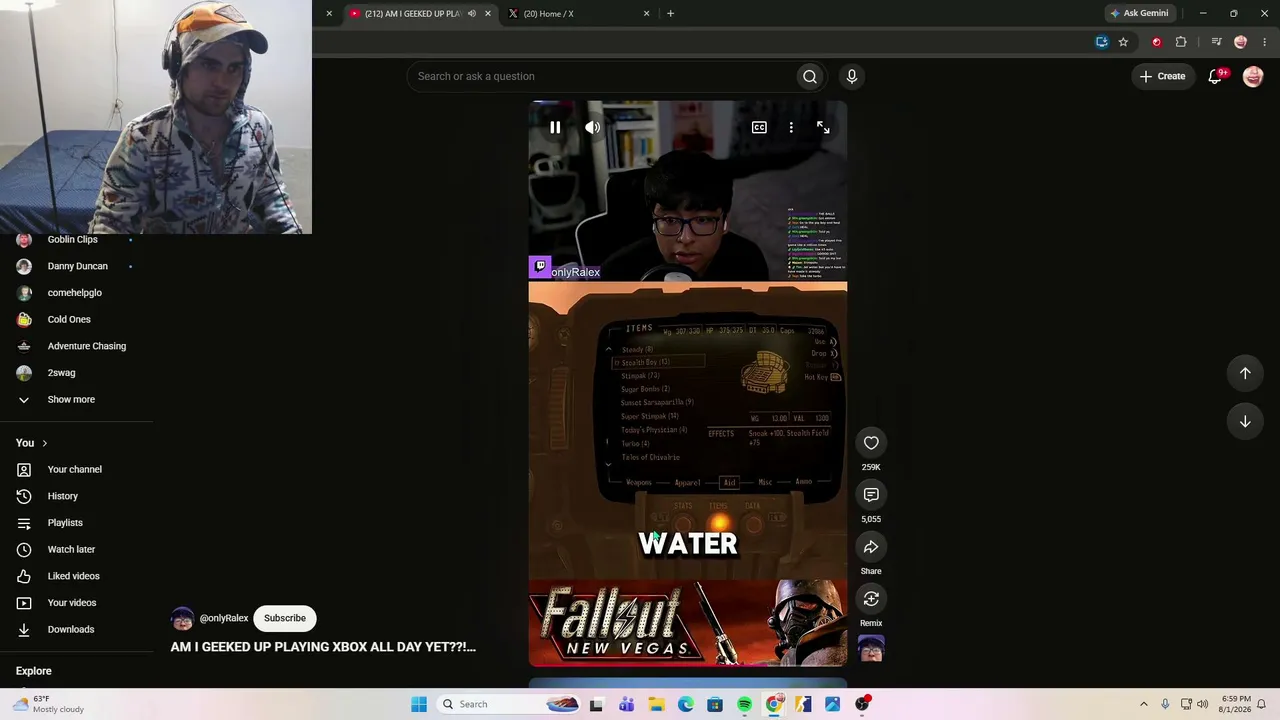Remix this Short

pos(871,599)
